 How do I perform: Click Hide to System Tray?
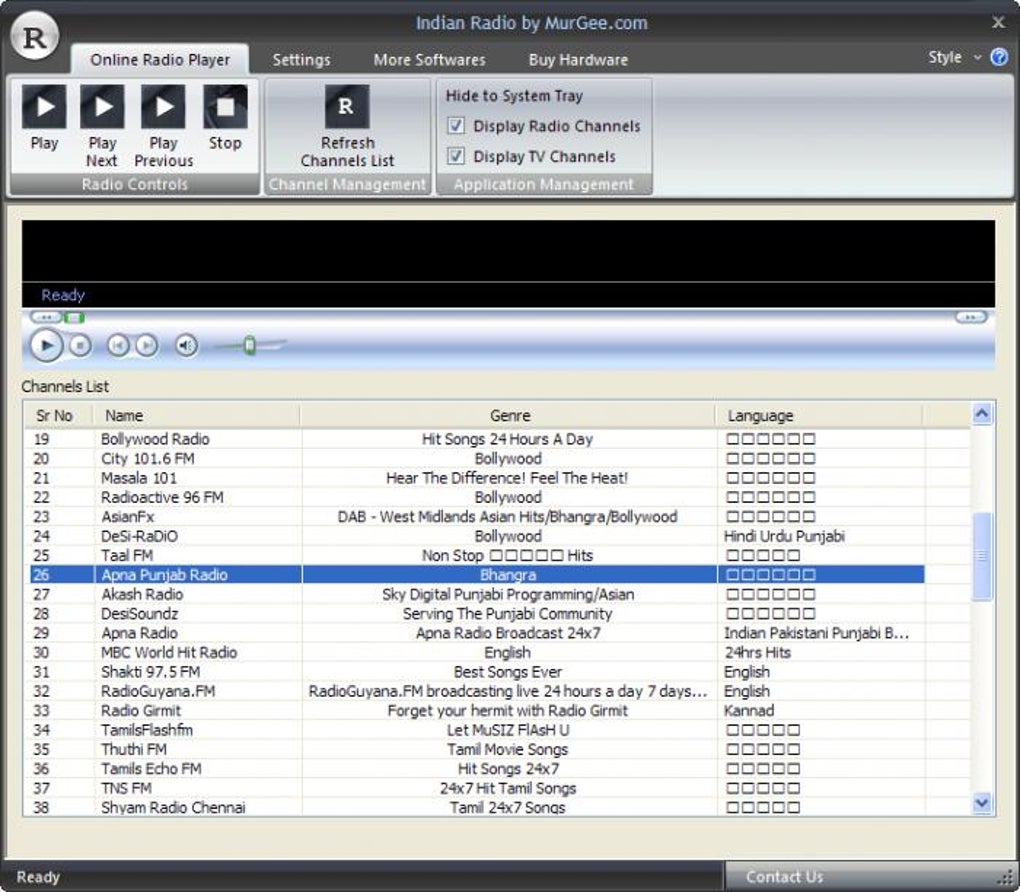[x=514, y=96]
